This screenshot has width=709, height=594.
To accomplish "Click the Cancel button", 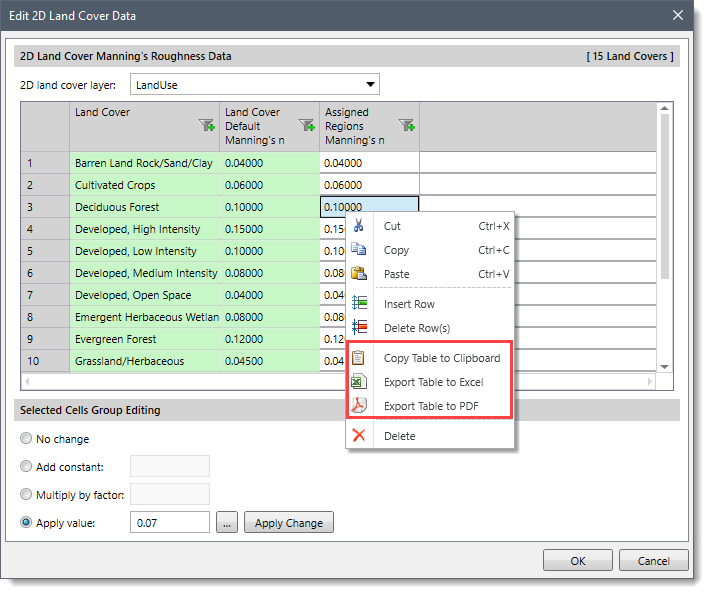I will pos(653,561).
